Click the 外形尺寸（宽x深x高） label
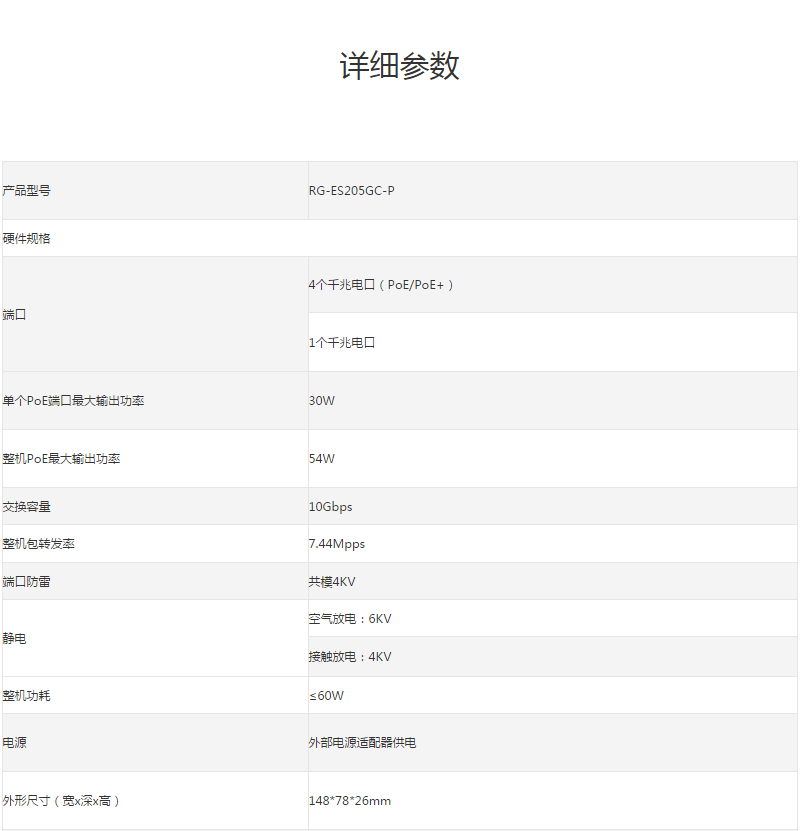Screen dimensions: 800x831 pos(61,801)
